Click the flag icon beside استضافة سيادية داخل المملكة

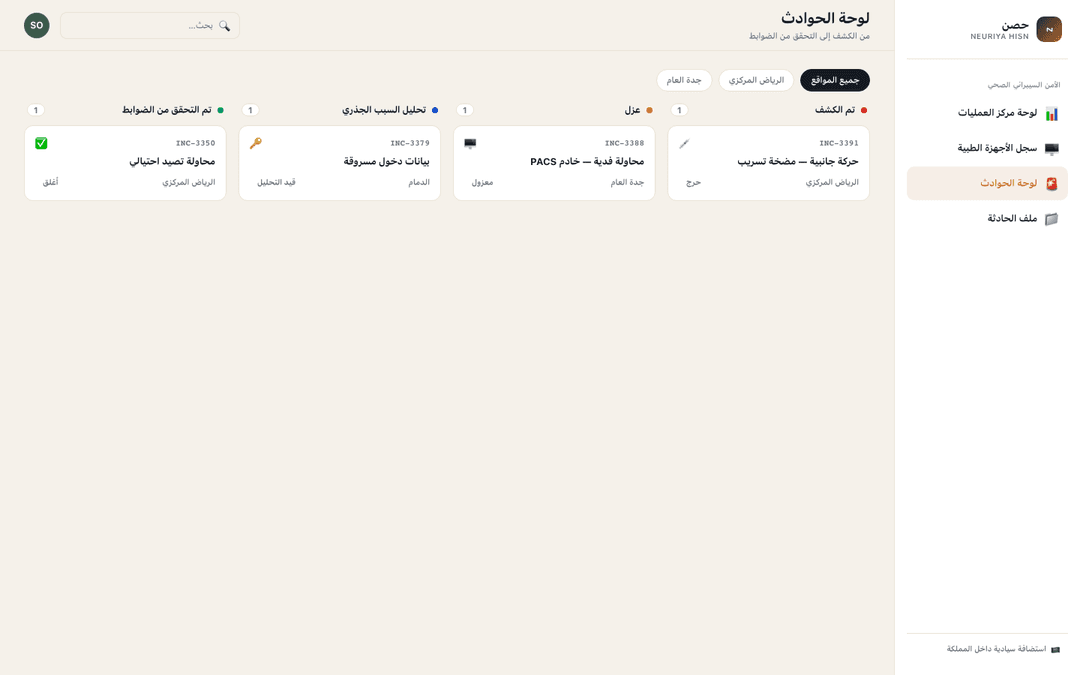pos(1055,650)
